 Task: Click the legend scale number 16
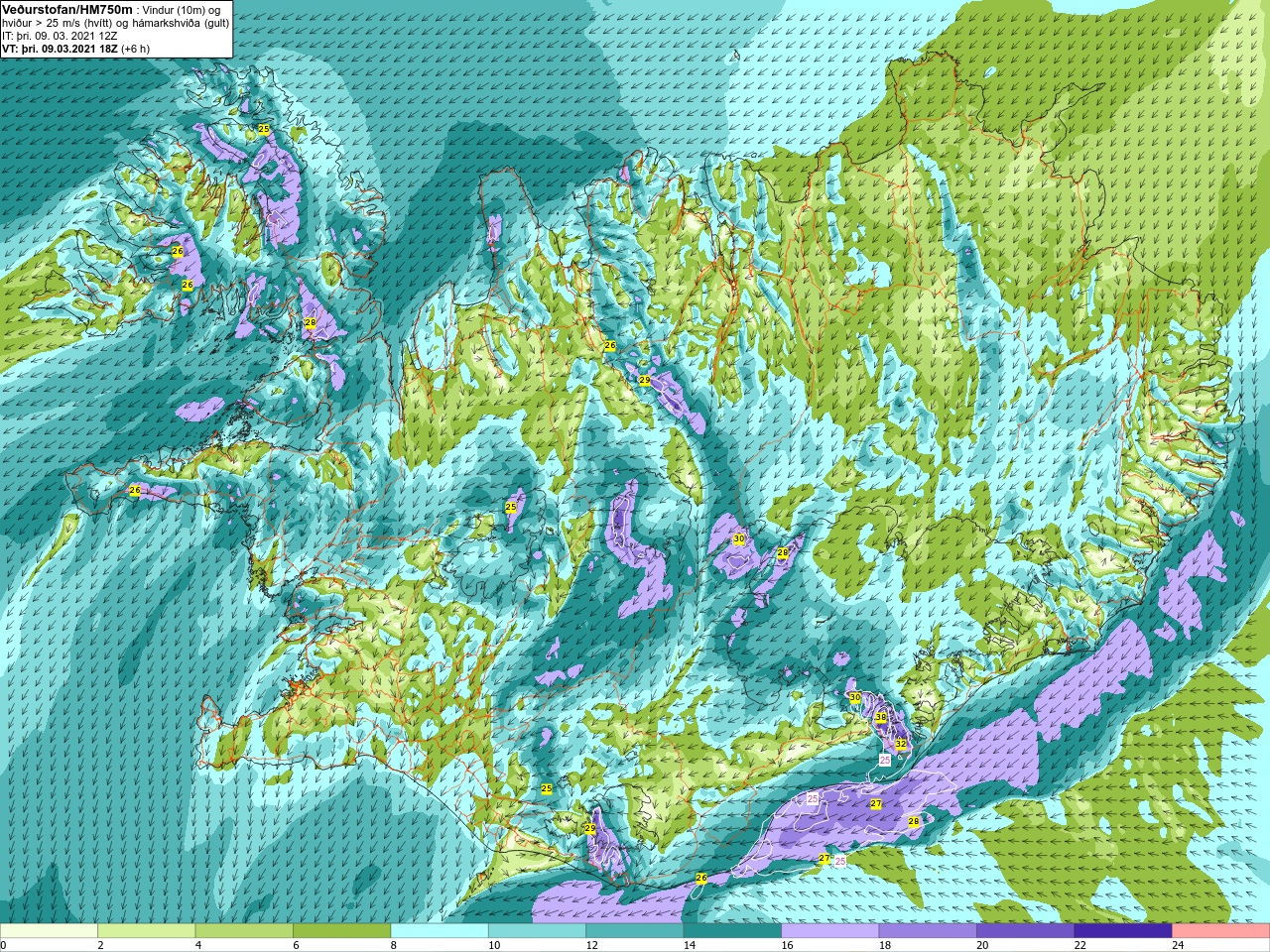click(x=787, y=945)
